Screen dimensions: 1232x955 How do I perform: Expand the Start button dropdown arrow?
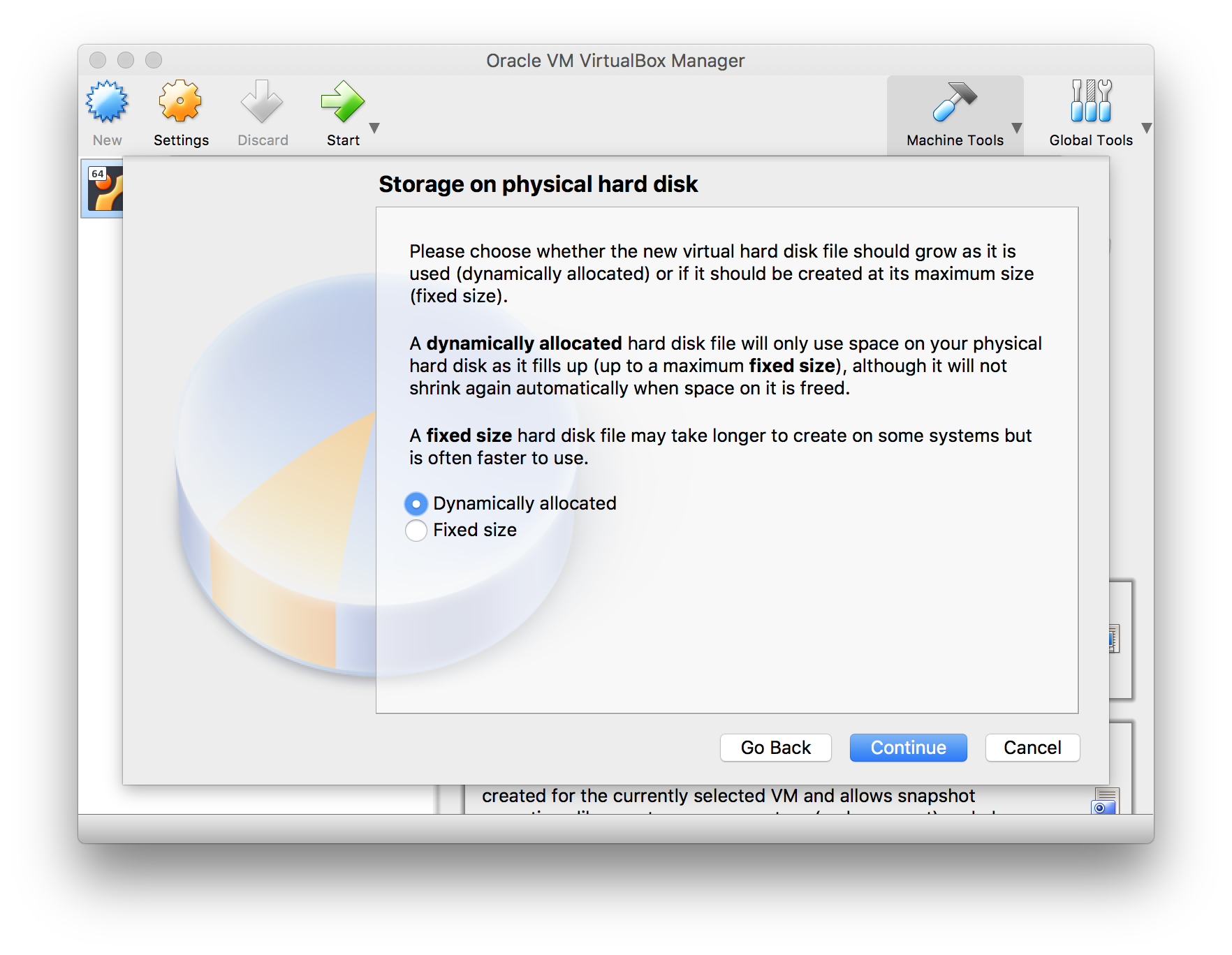[x=374, y=128]
